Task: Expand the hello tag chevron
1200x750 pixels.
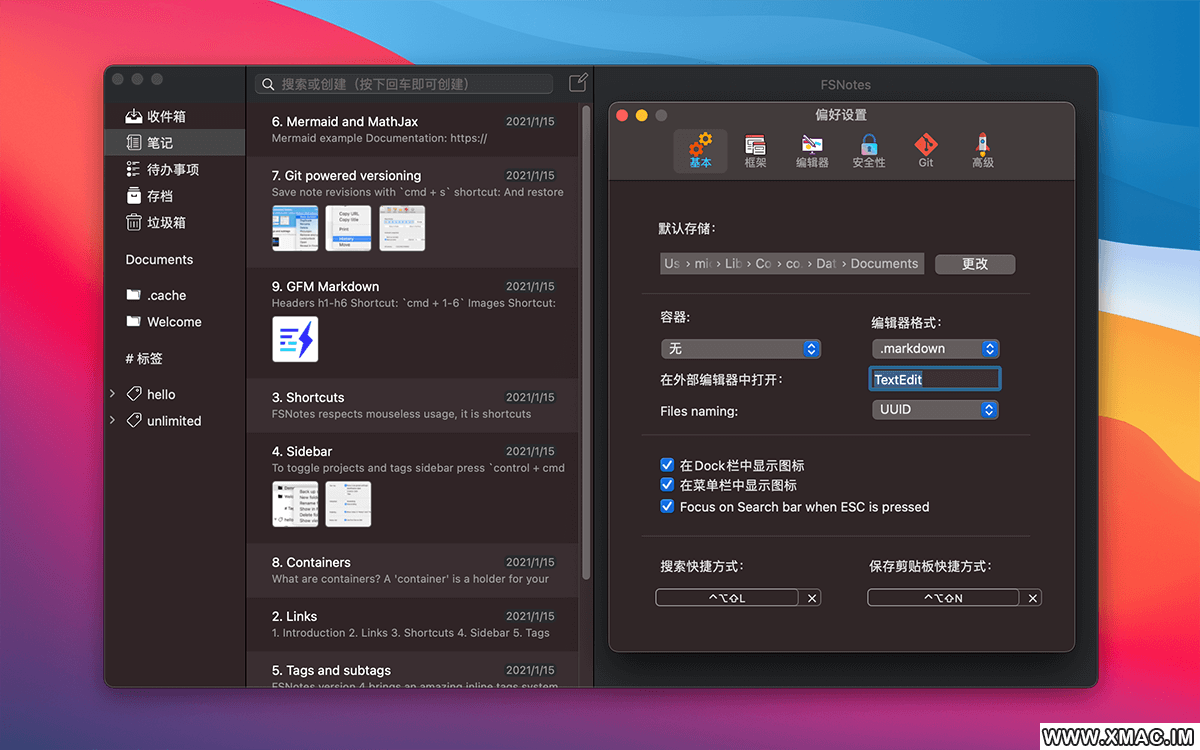Action: (x=112, y=394)
